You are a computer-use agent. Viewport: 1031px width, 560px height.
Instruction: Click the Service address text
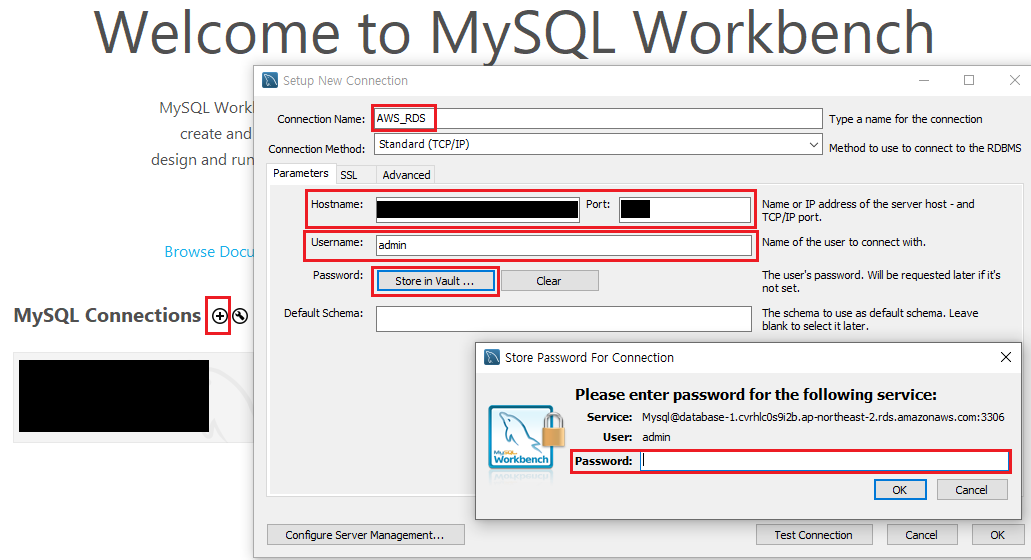(823, 417)
